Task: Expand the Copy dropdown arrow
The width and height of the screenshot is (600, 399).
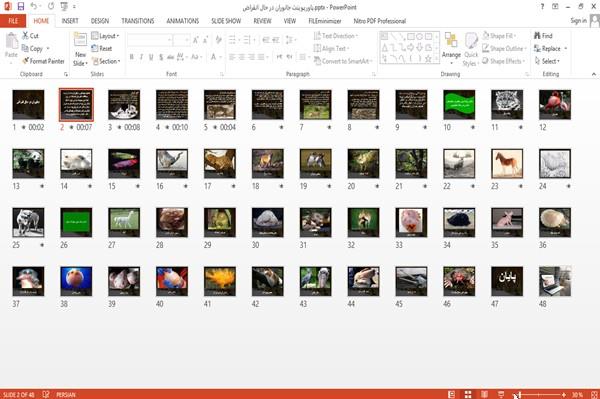Action: pyautogui.click(x=48, y=49)
